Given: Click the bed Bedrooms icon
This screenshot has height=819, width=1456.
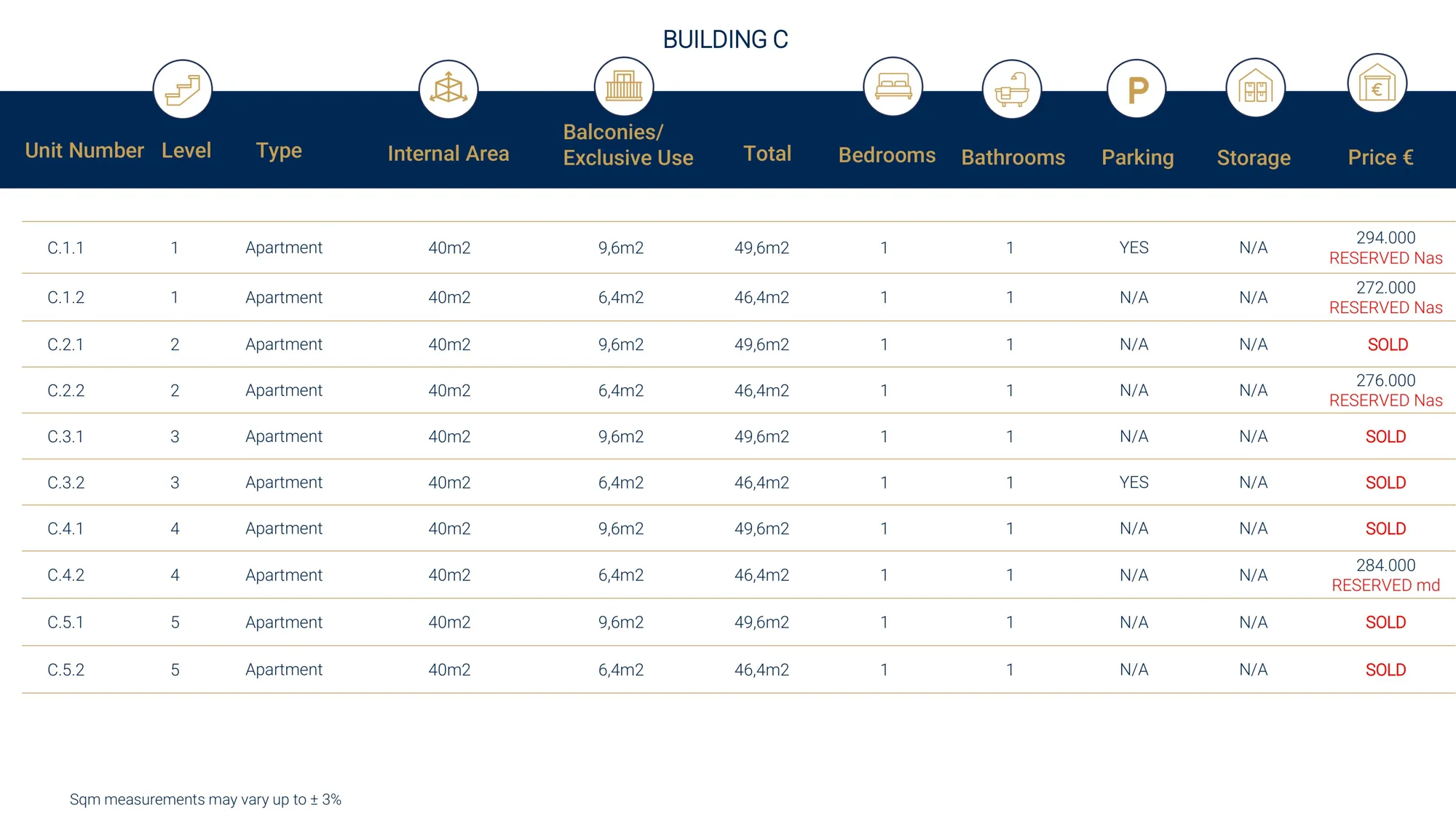Looking at the screenshot, I should (x=893, y=87).
